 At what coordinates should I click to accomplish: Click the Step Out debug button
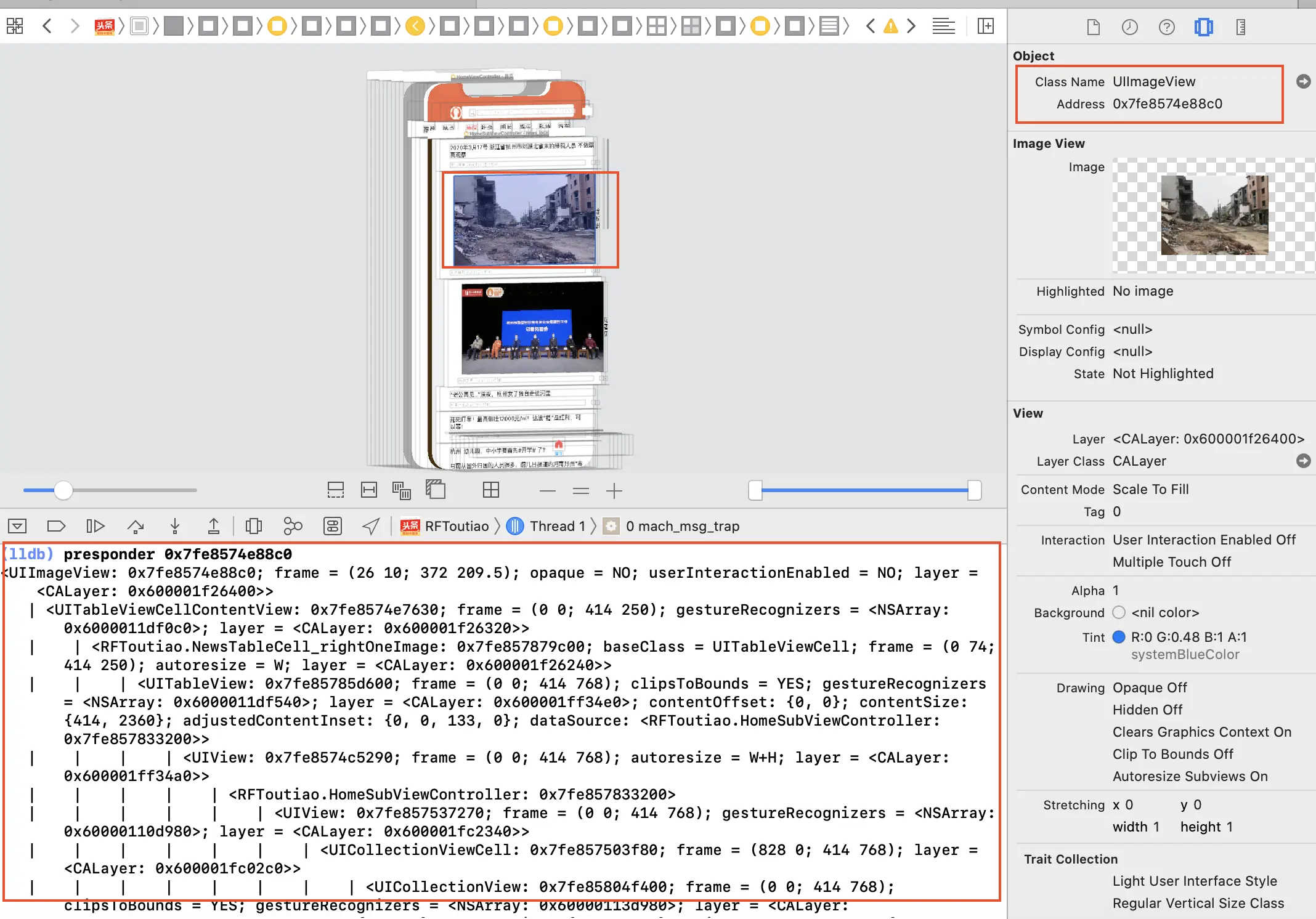213,526
